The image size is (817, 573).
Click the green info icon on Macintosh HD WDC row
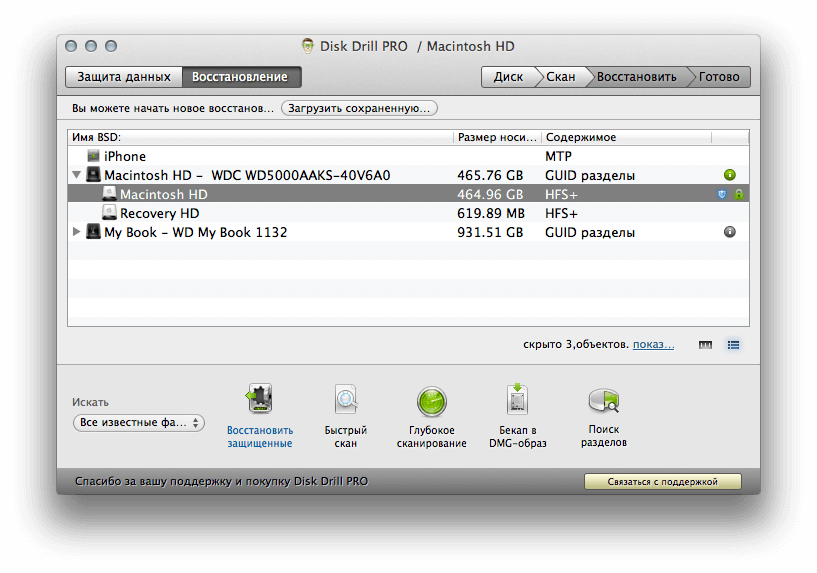coord(729,175)
